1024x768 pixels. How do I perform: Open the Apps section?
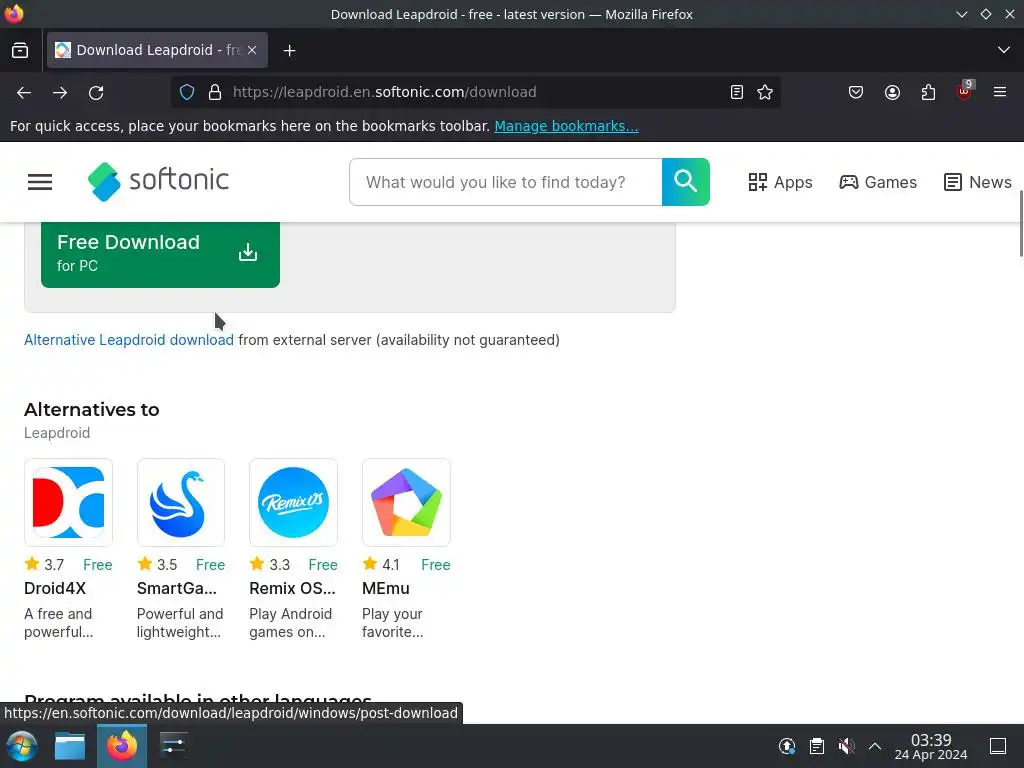point(780,182)
